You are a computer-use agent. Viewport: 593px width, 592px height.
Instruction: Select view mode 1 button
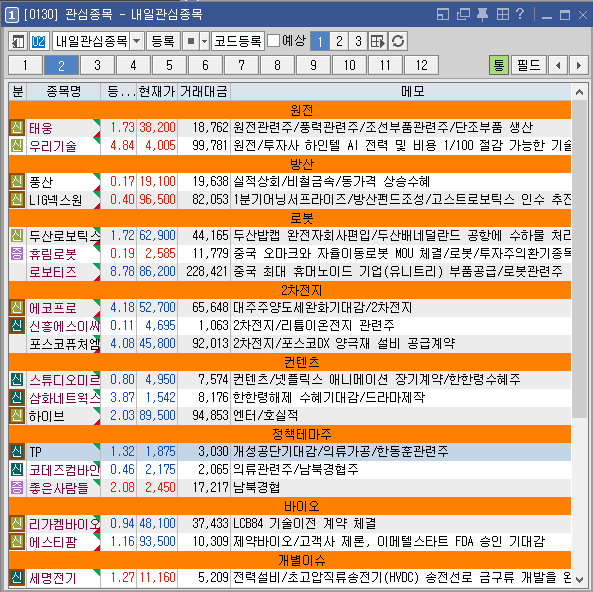pyautogui.click(x=320, y=41)
